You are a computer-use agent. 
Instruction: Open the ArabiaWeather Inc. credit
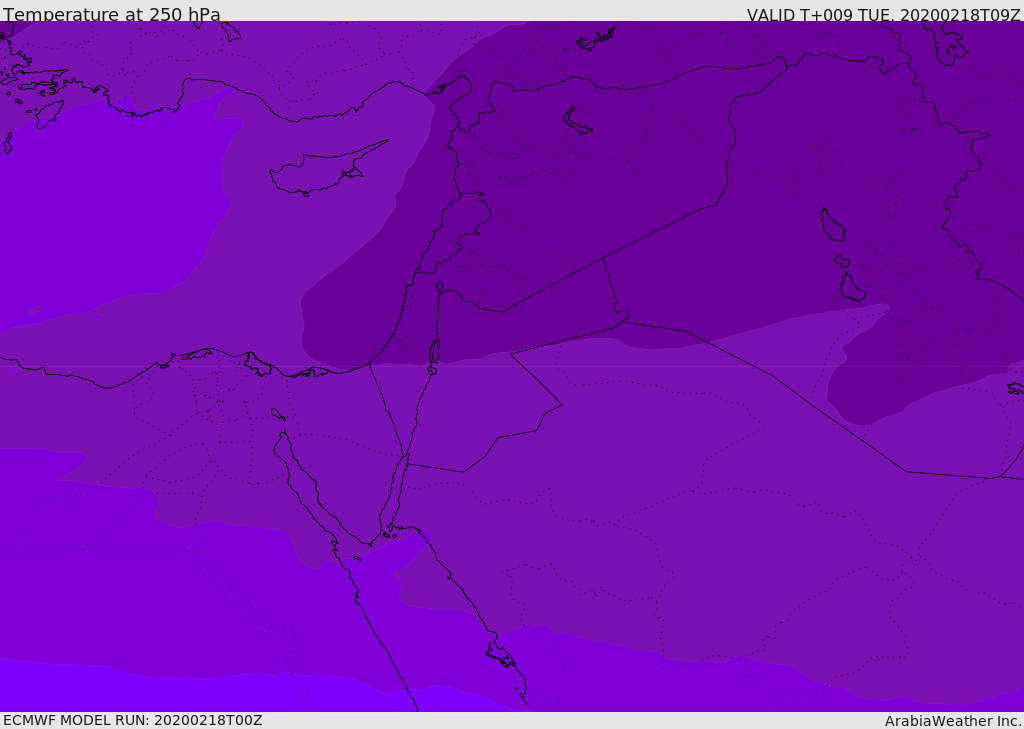pos(953,721)
